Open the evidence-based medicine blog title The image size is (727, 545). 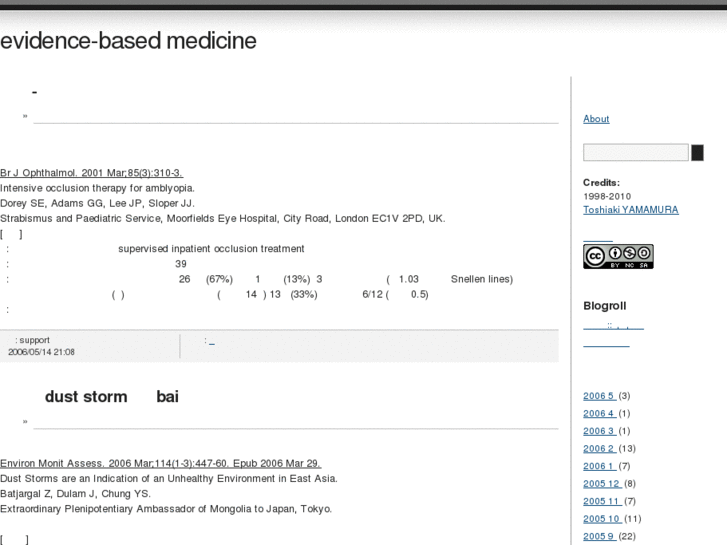(x=129, y=41)
